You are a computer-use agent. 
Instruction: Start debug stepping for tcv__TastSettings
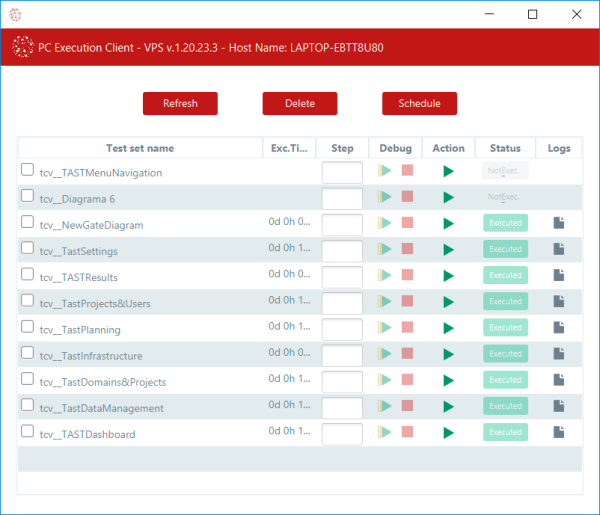tap(385, 249)
